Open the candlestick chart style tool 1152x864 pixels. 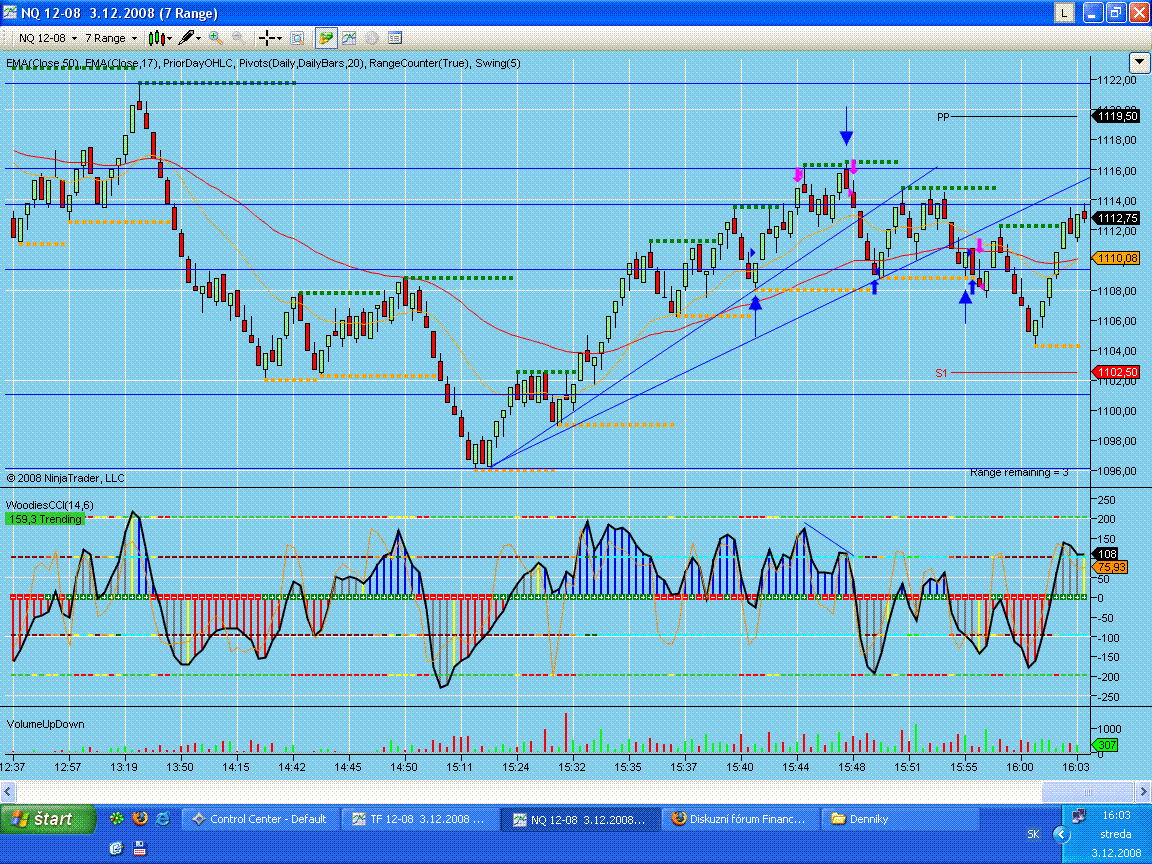point(156,38)
